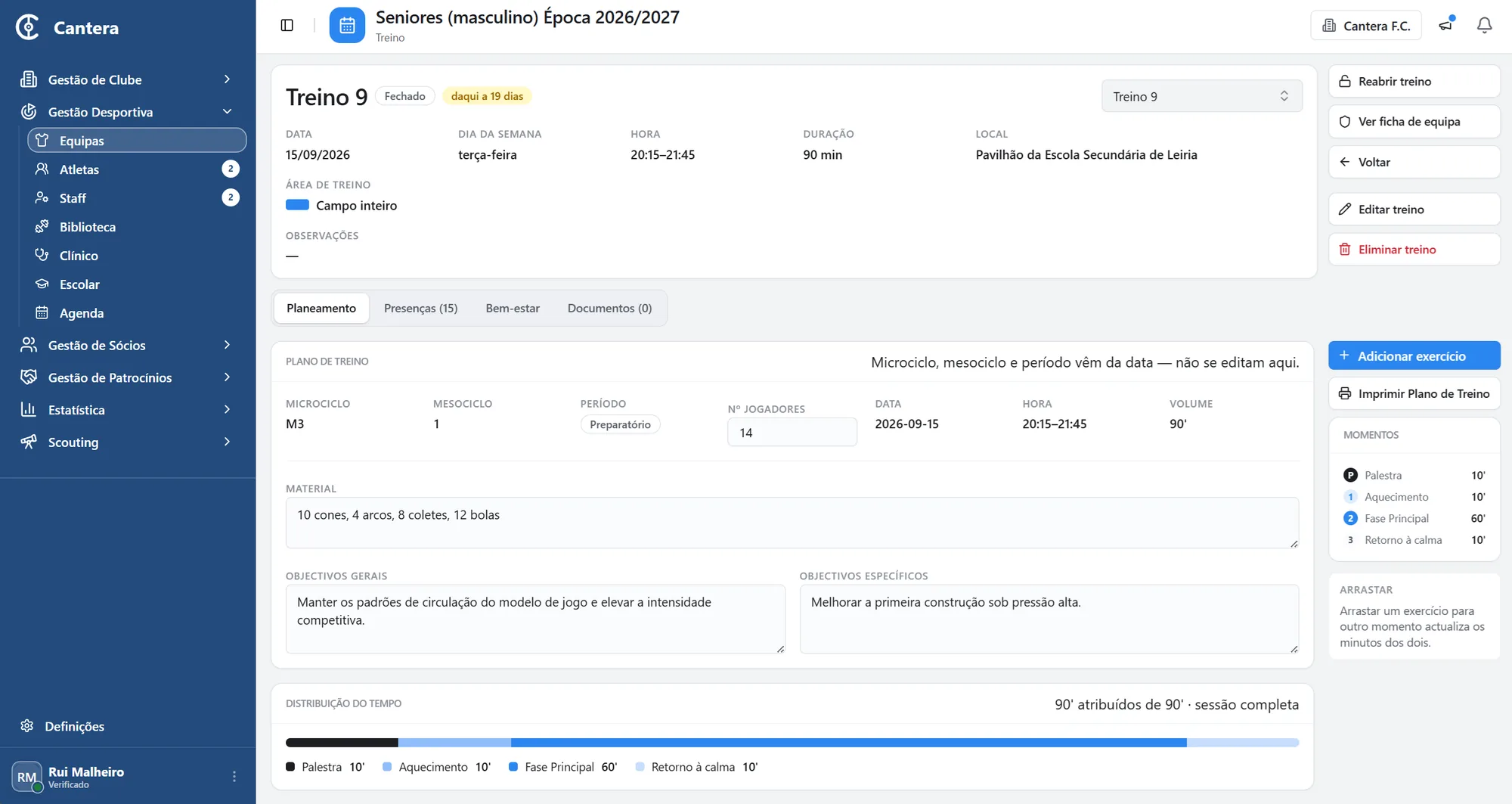The width and height of the screenshot is (1512, 804).
Task: Switch to the Documentos (0) tab
Action: 609,309
